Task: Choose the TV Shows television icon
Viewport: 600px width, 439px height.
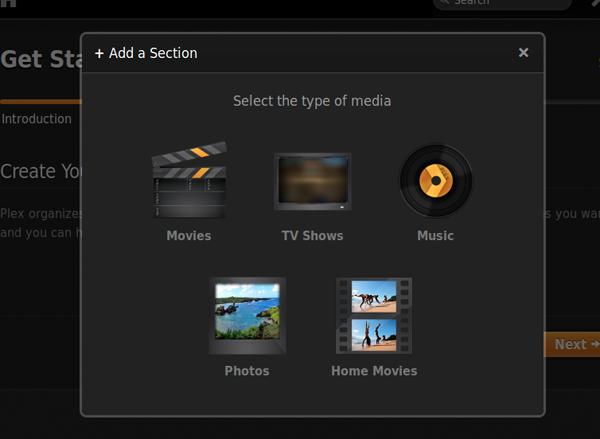Action: 312,182
